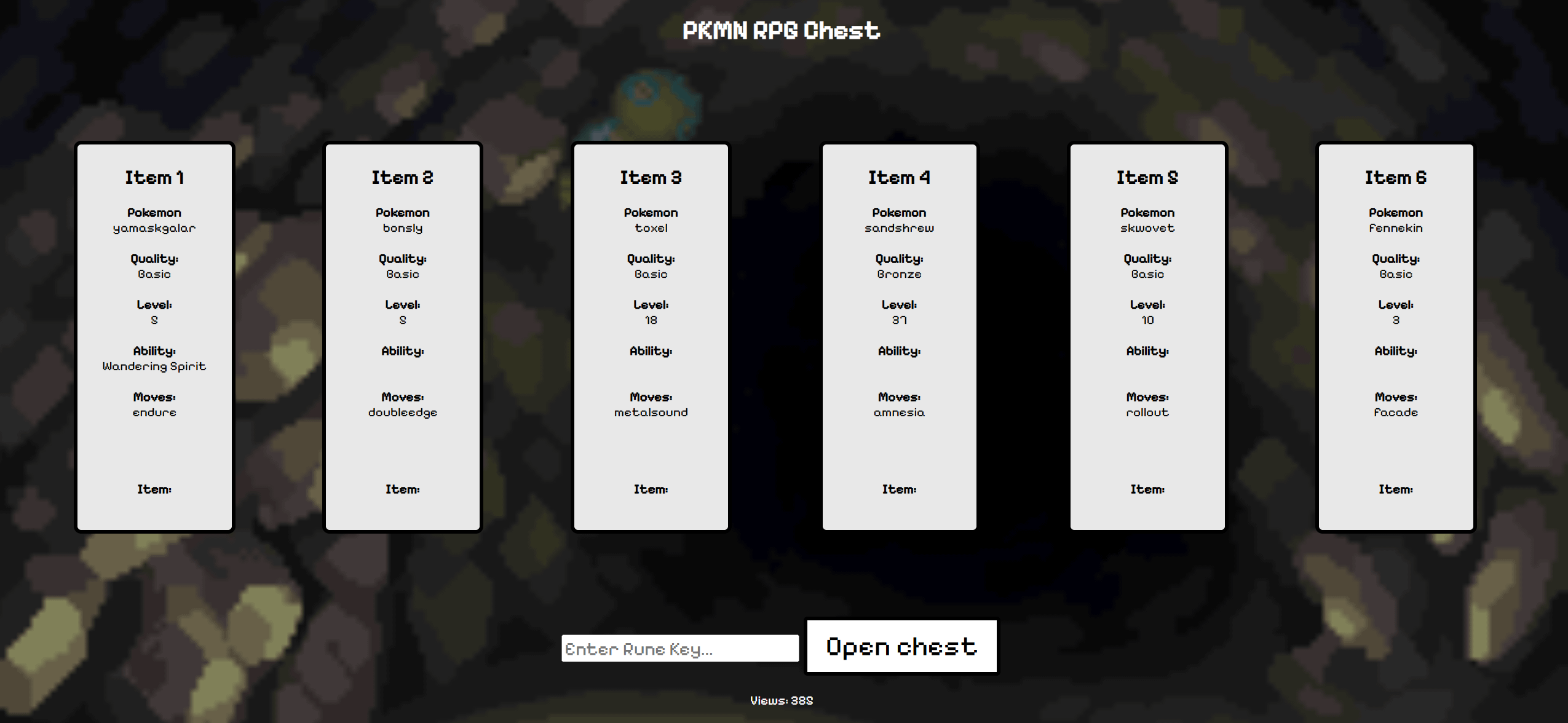Click the yamaskgalar pokemon name
Viewport: 1568px width, 723px height.
click(154, 228)
